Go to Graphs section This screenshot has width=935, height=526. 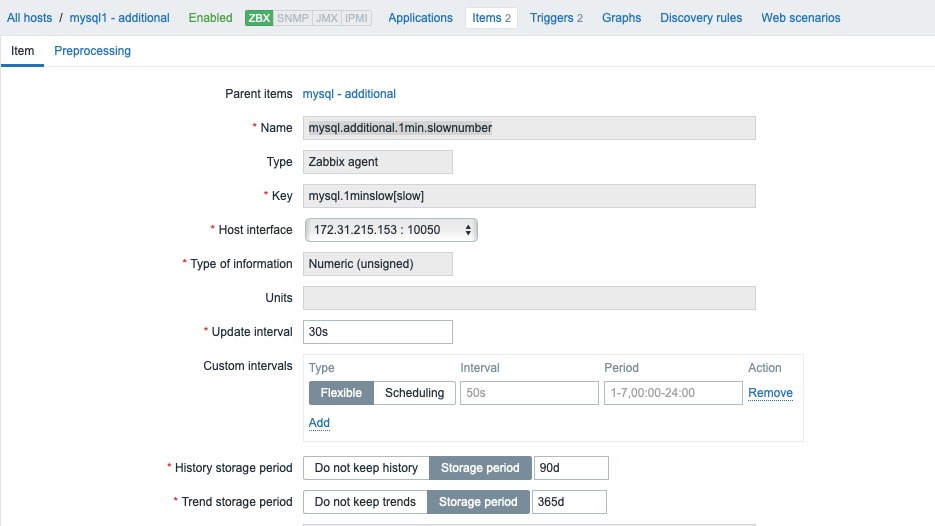(621, 18)
